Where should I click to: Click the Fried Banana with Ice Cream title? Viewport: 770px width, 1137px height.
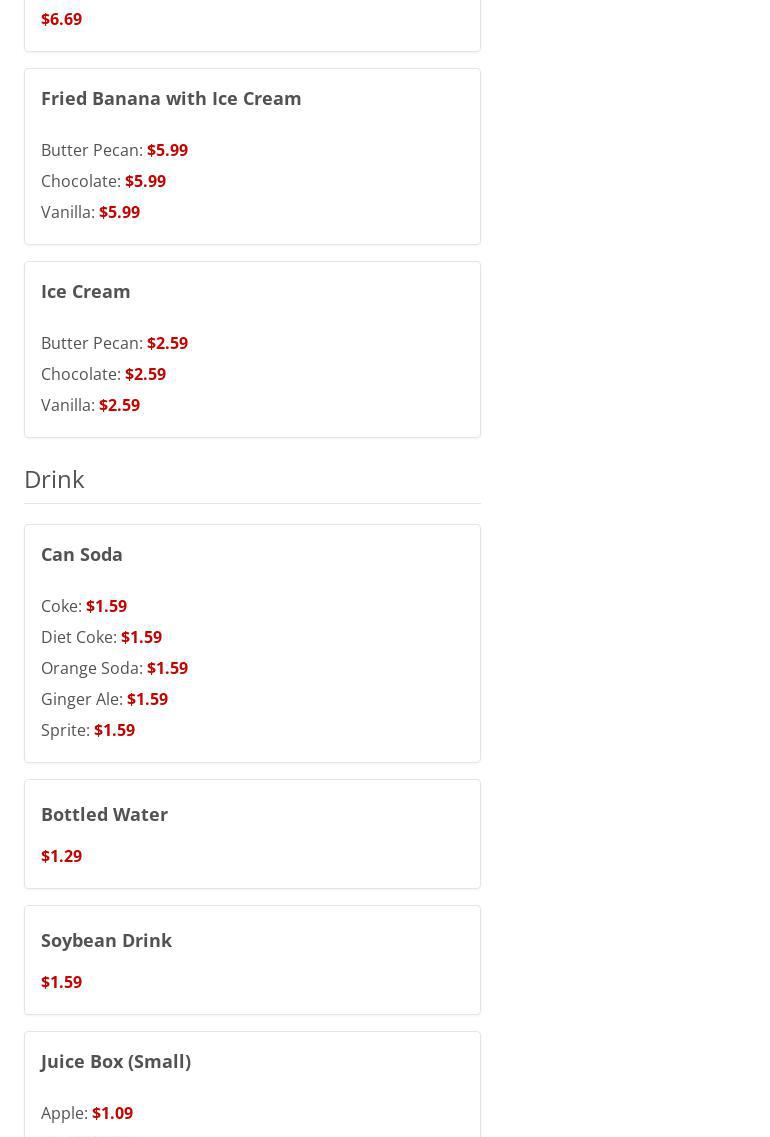(x=171, y=98)
